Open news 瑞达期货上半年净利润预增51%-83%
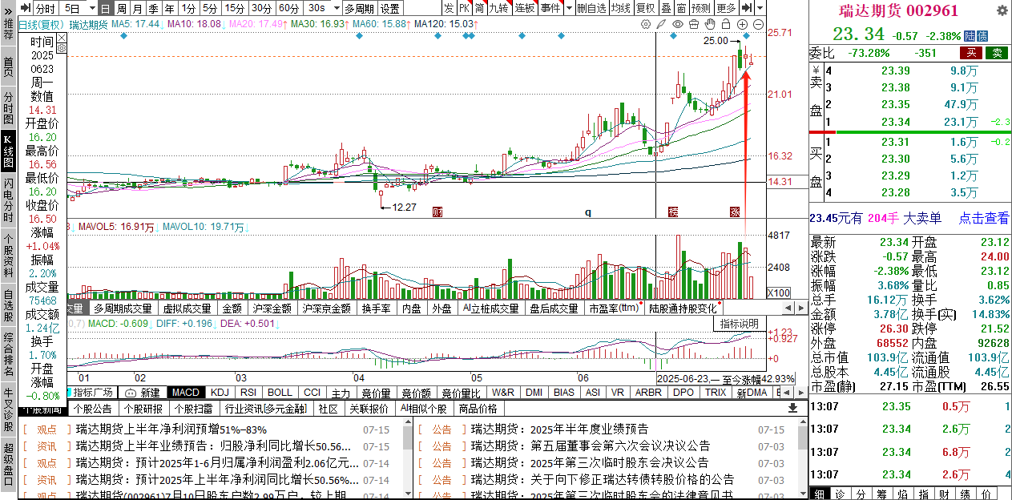The image size is (1012, 500). coord(172,430)
